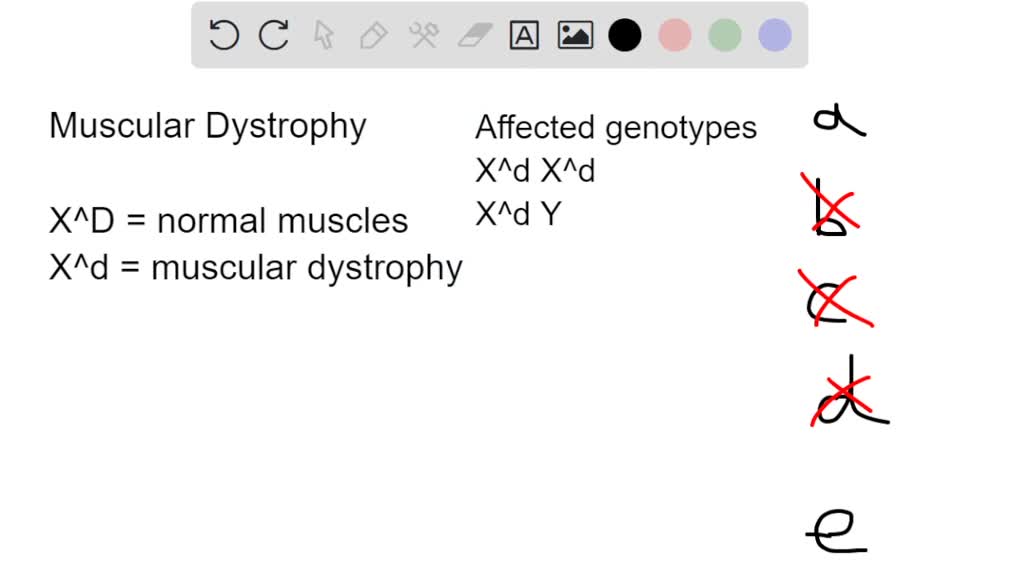The image size is (1024, 576).
Task: Select the red color swatch
Action: (674, 35)
